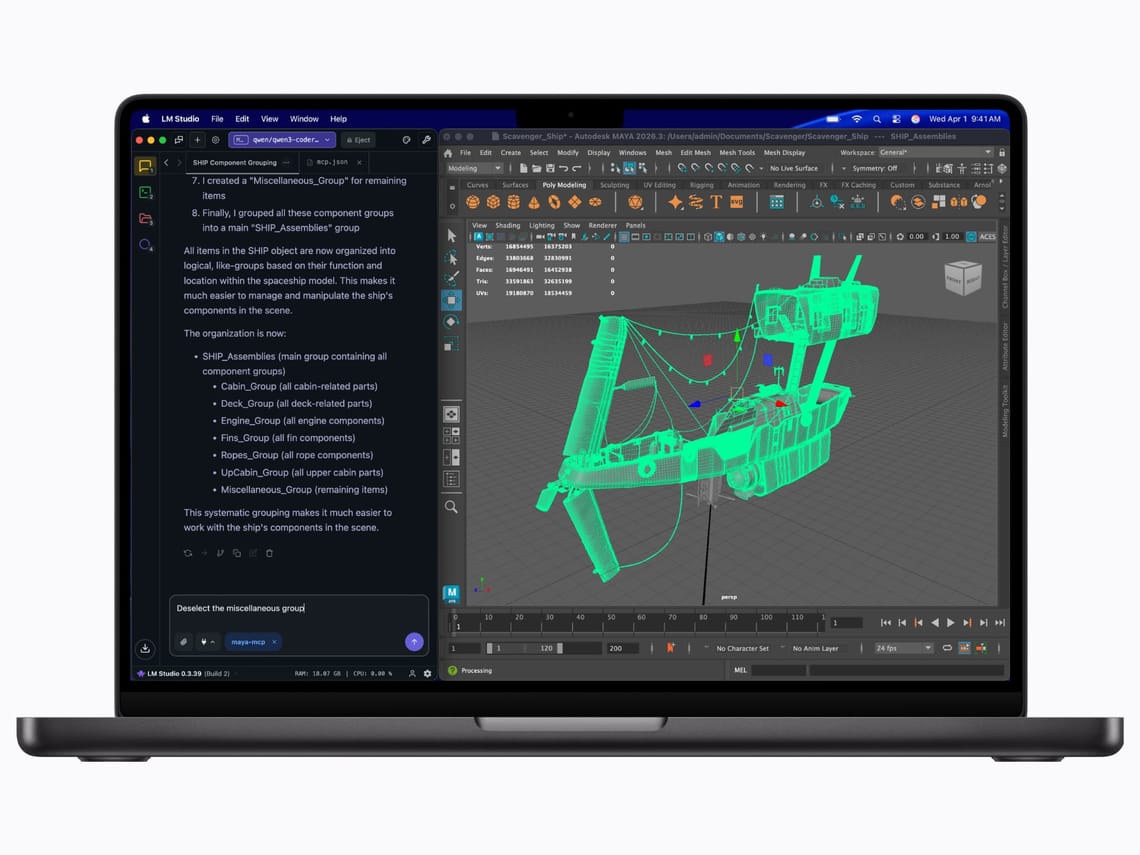Click the Eject model button

(x=358, y=140)
